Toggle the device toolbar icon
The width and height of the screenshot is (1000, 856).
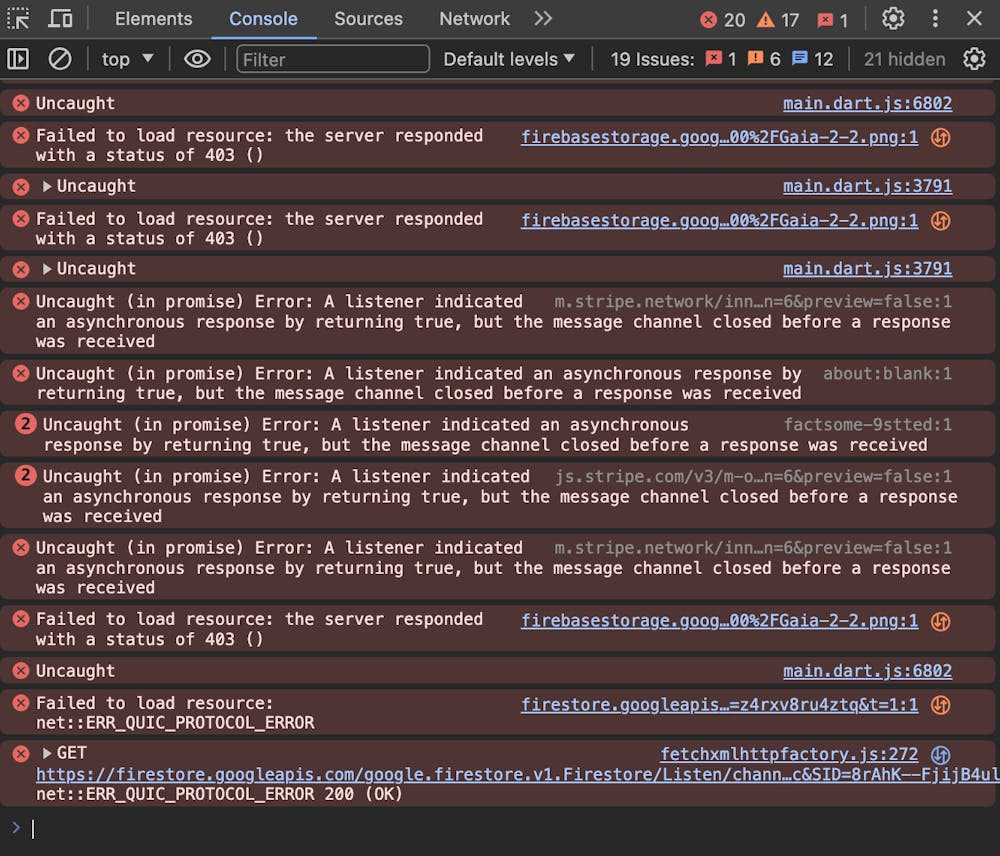point(60,19)
